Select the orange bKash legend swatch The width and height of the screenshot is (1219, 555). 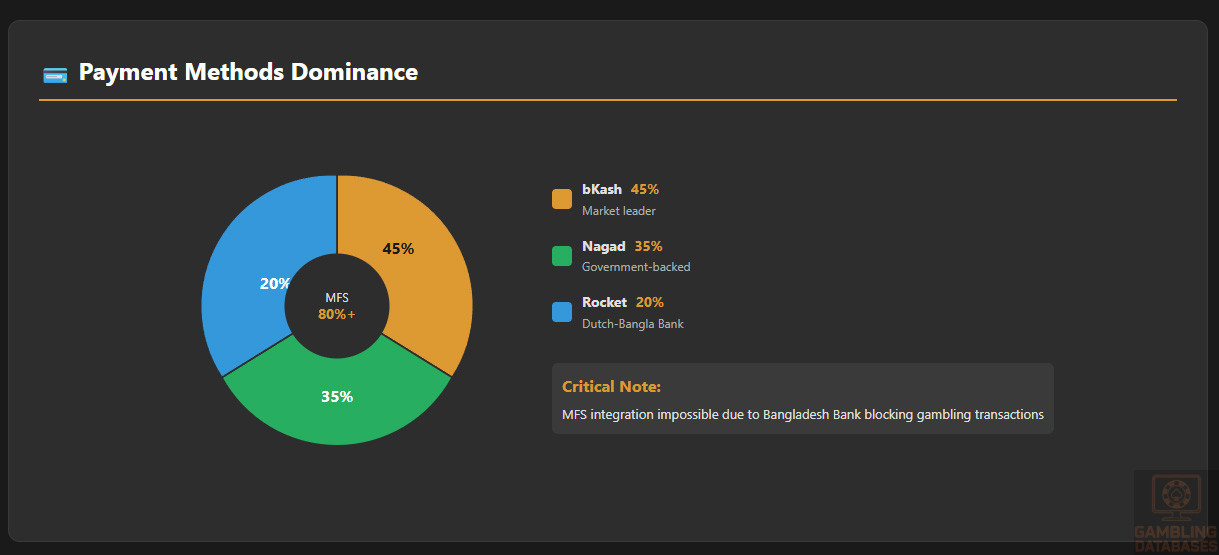coord(562,199)
